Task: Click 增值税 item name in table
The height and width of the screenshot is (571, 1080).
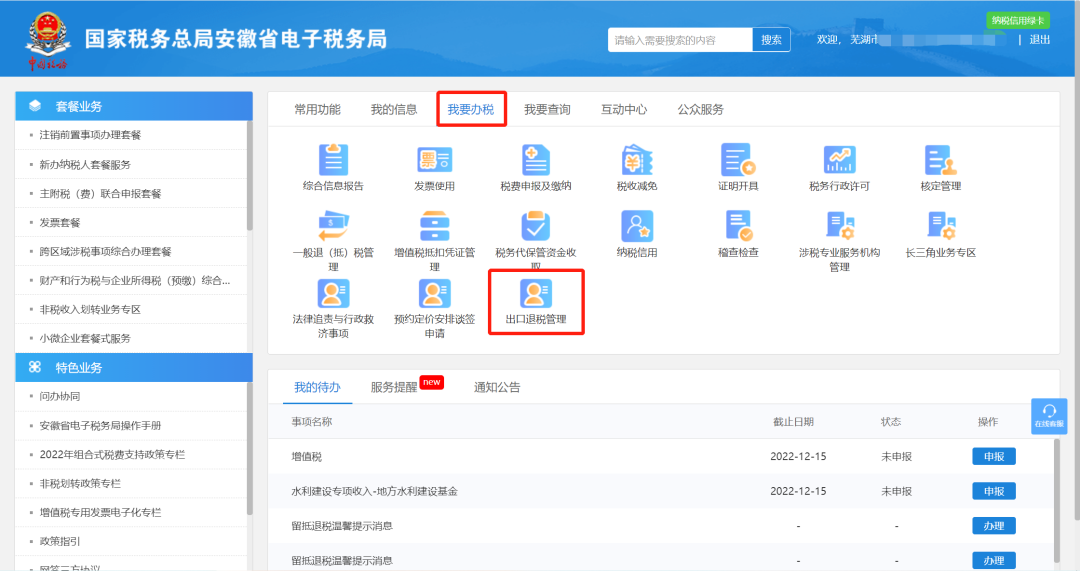Action: (x=307, y=457)
